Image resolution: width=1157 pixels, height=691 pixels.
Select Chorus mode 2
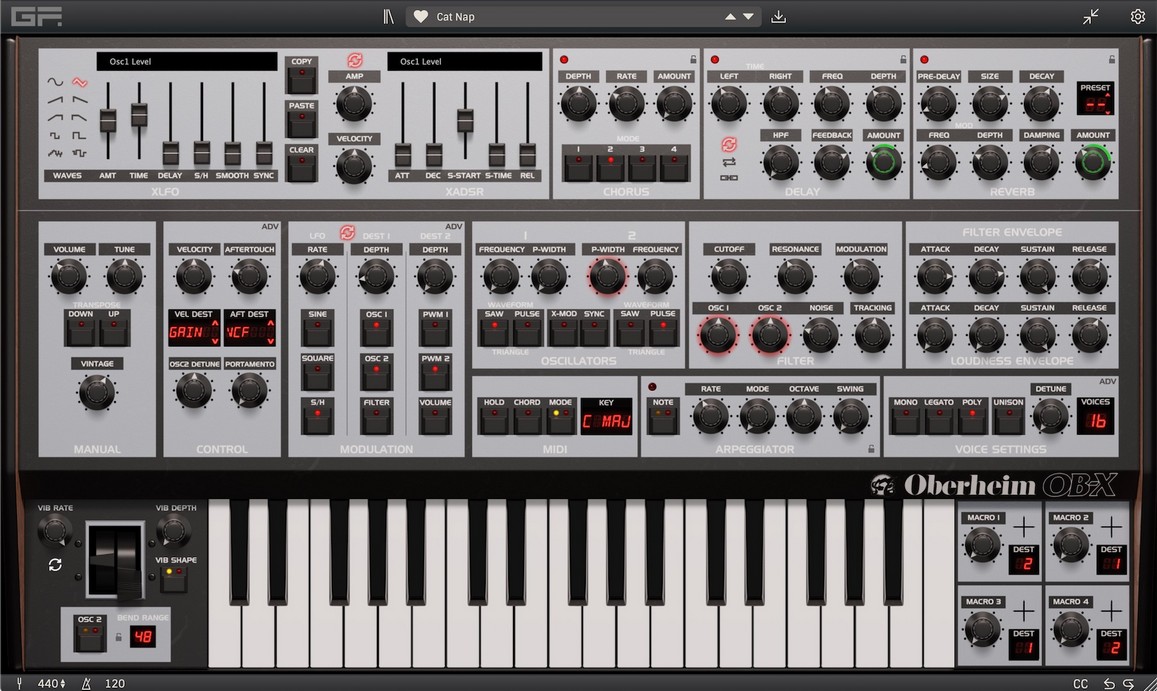pos(610,166)
